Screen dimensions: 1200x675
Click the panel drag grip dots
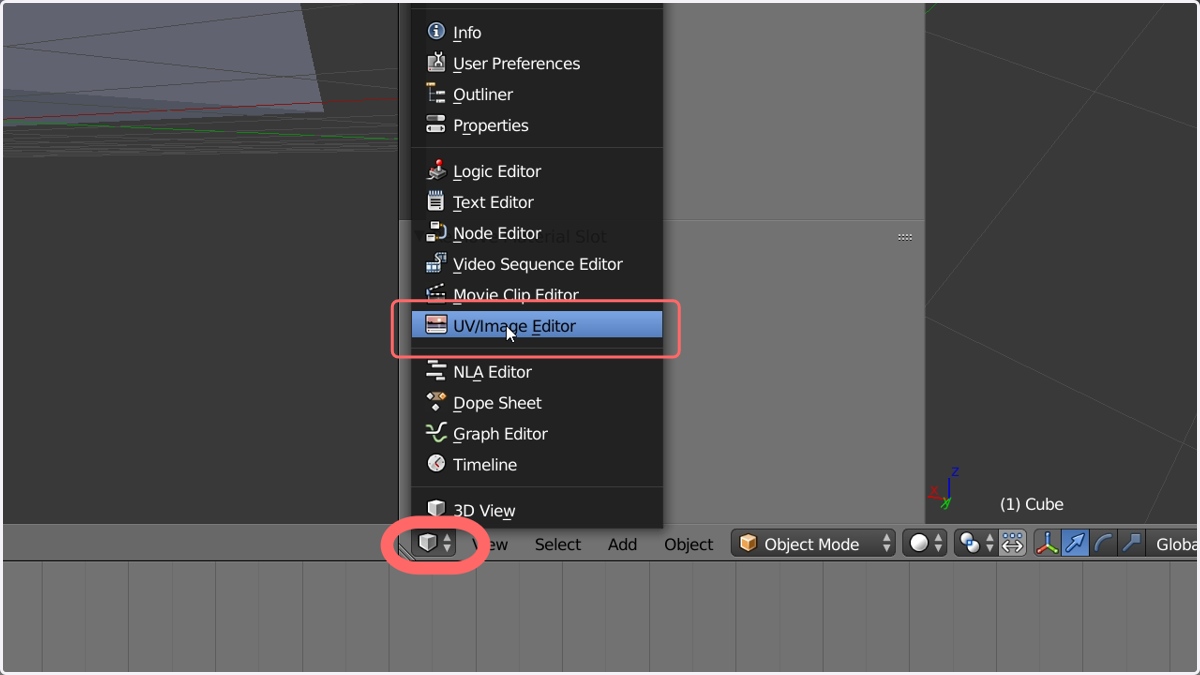click(905, 237)
